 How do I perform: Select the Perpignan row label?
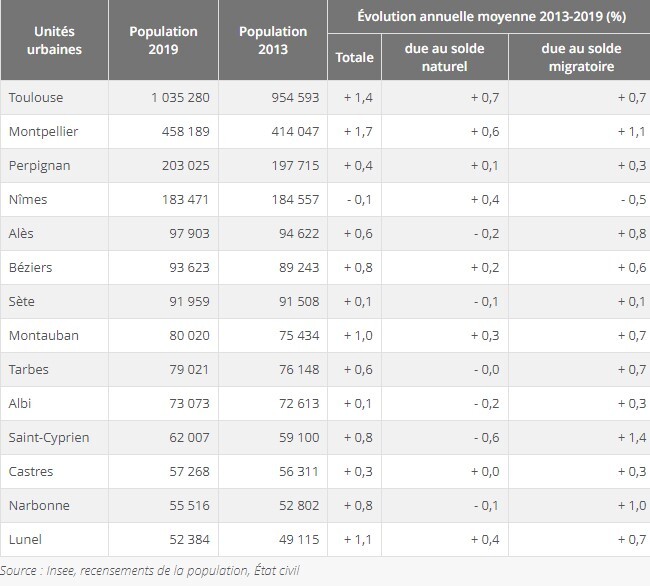39,165
